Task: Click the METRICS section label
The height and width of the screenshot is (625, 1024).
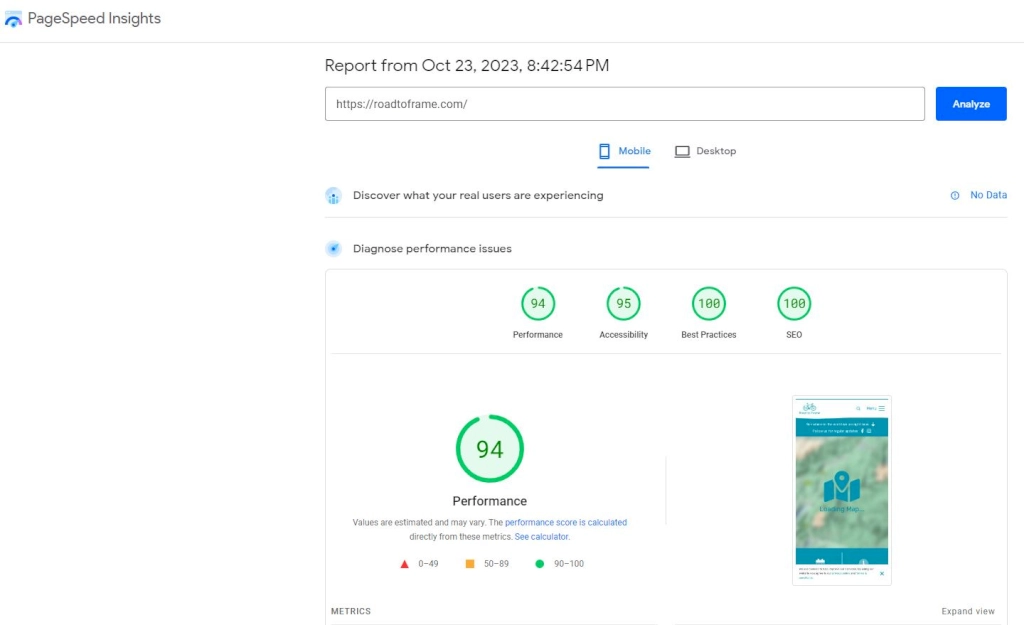Action: [x=351, y=611]
